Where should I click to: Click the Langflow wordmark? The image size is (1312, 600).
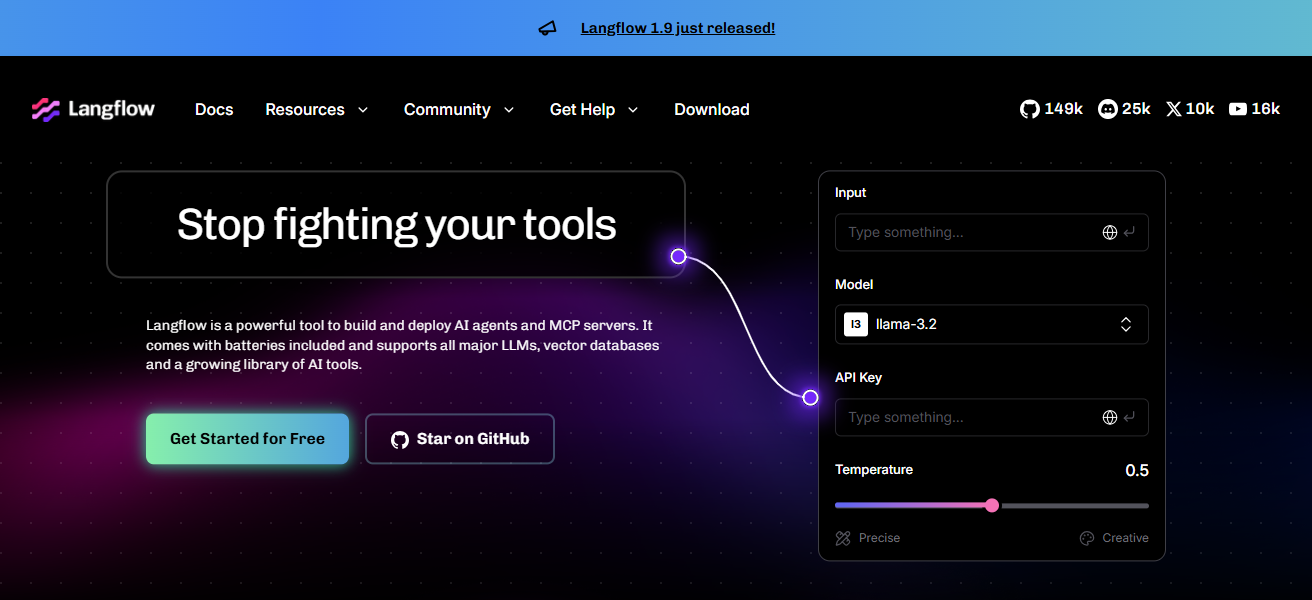[111, 109]
